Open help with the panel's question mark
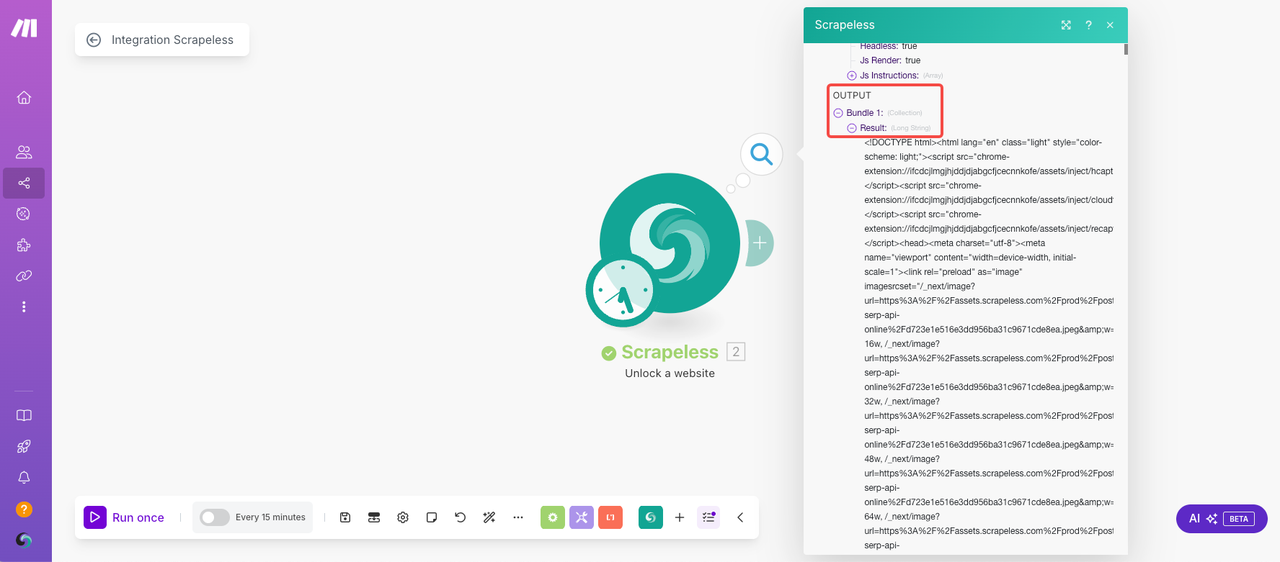Screen dimensions: 1280x562 click(1088, 25)
